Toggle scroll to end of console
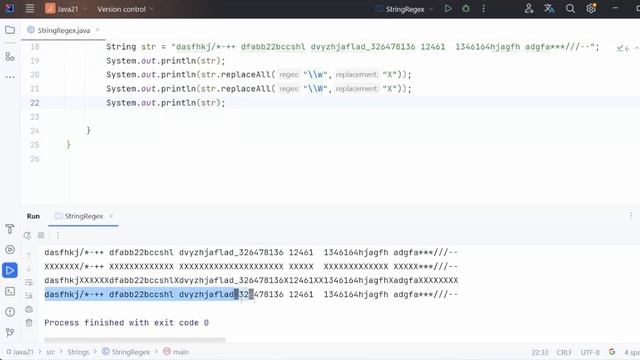The width and height of the screenshot is (640, 360). [29, 295]
